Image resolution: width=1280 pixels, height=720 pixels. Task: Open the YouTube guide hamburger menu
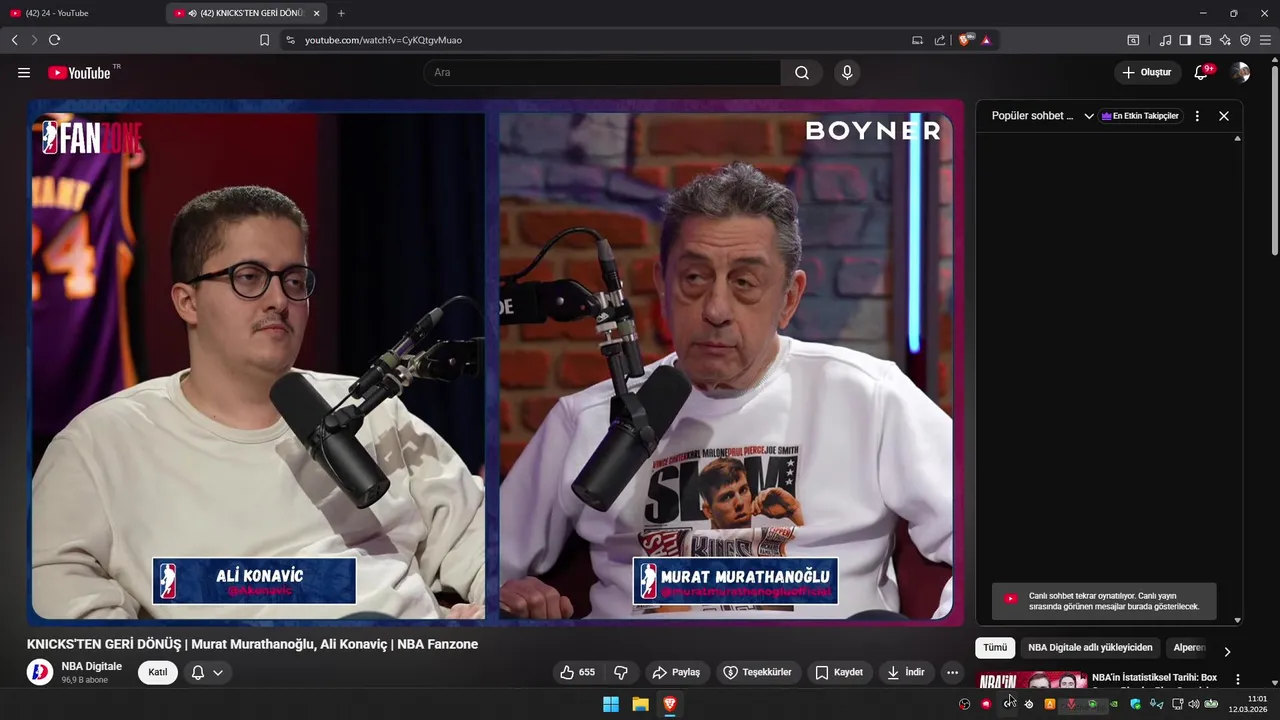(x=24, y=73)
